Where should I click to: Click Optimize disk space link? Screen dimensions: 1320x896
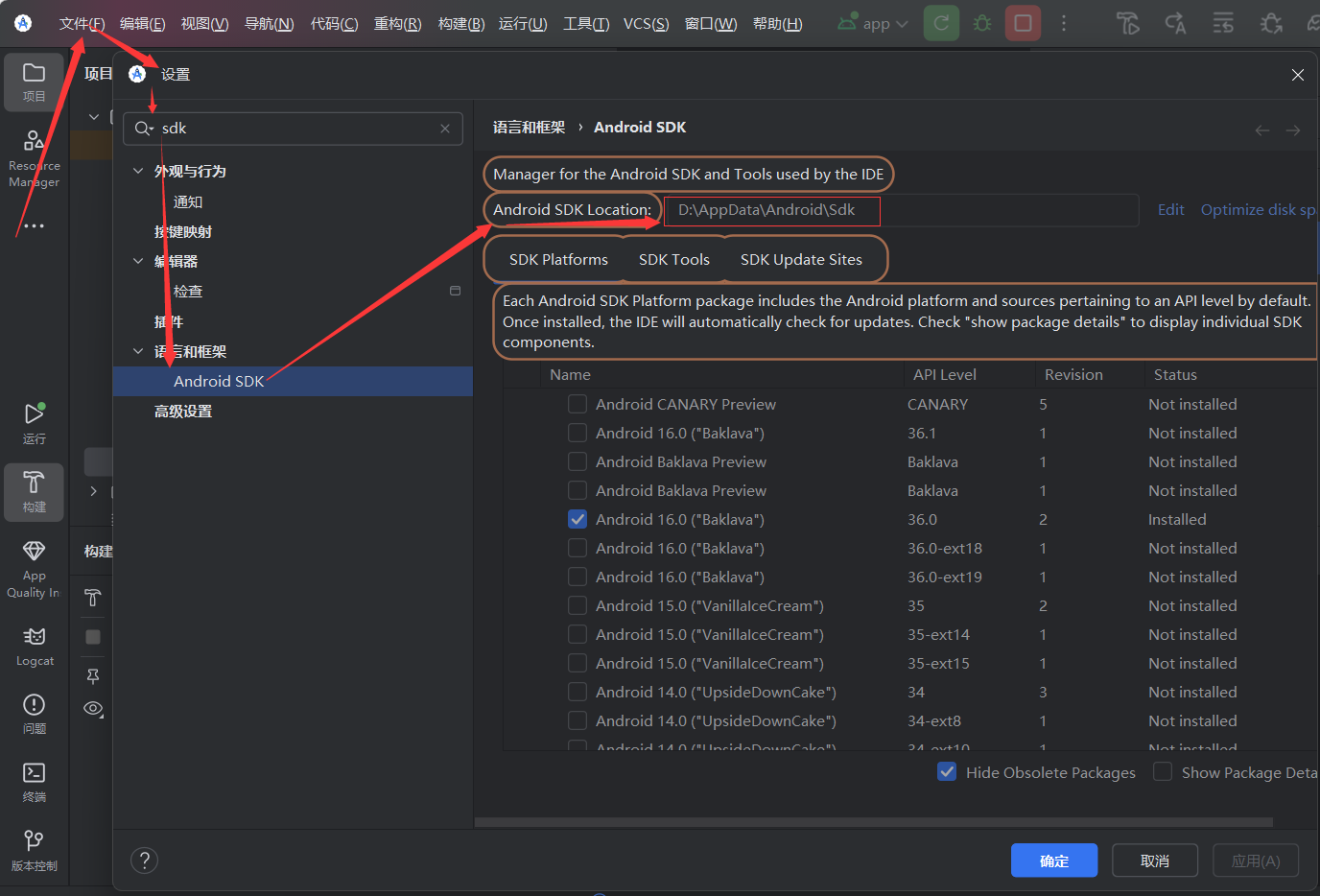click(1260, 210)
